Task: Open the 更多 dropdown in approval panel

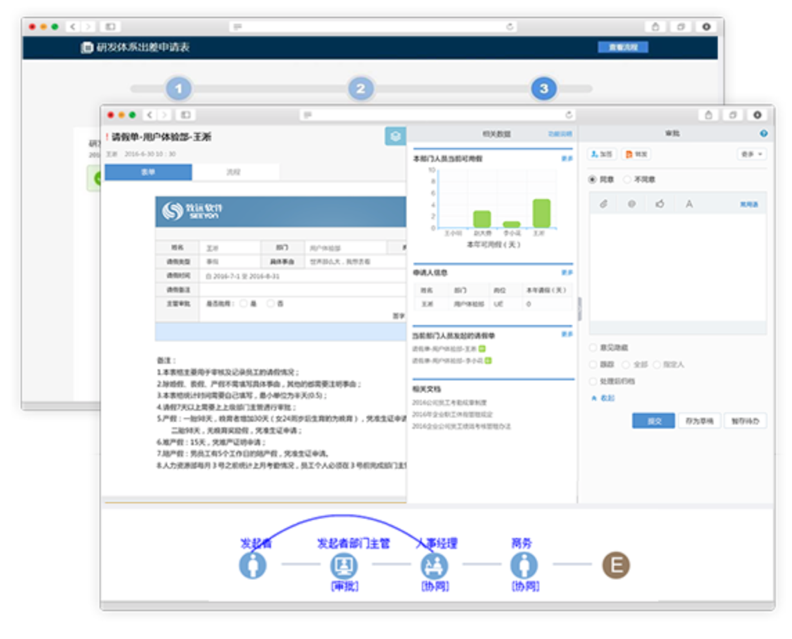Action: pos(750,155)
